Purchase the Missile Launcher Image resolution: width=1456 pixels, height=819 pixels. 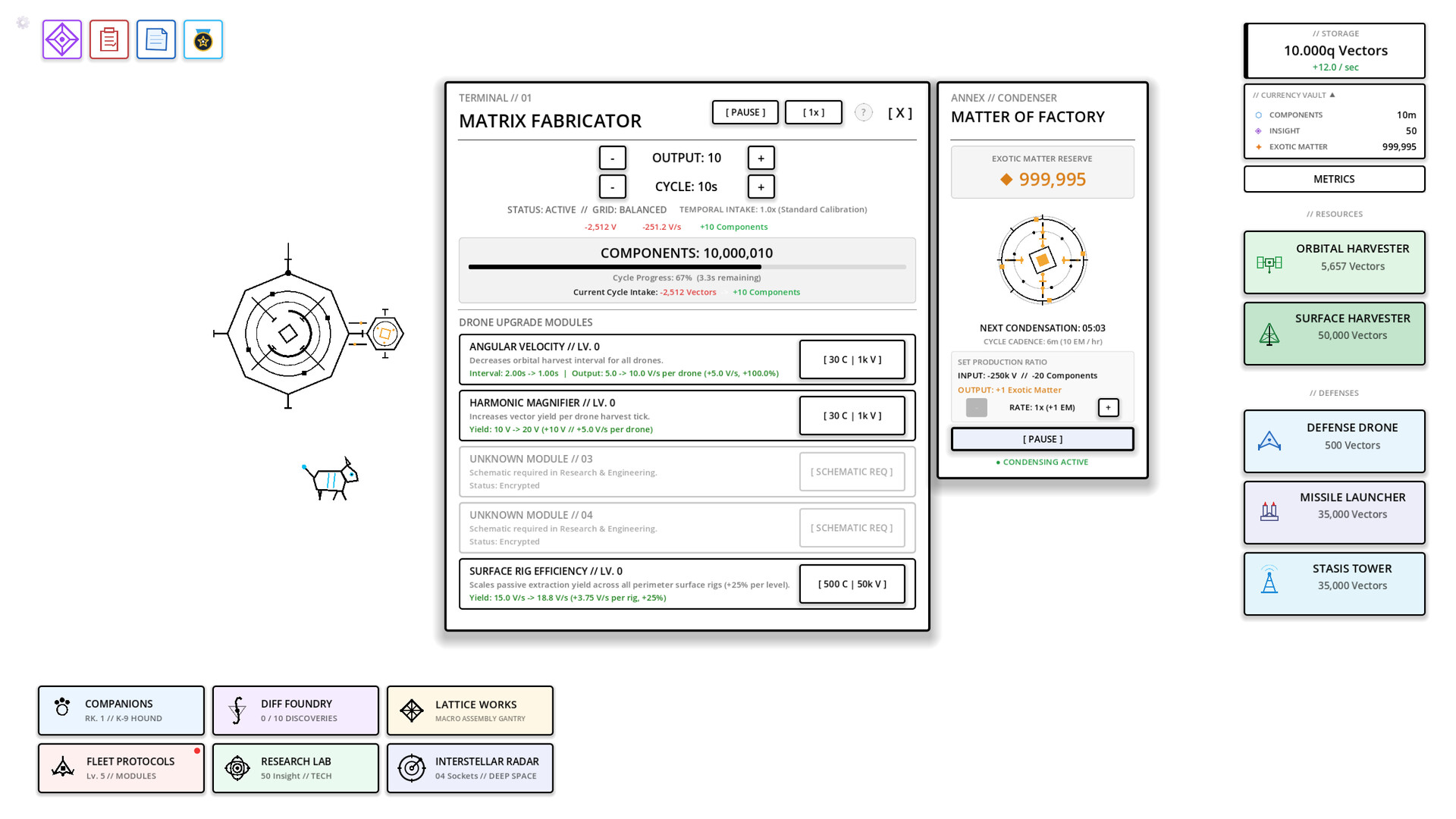1335,513
